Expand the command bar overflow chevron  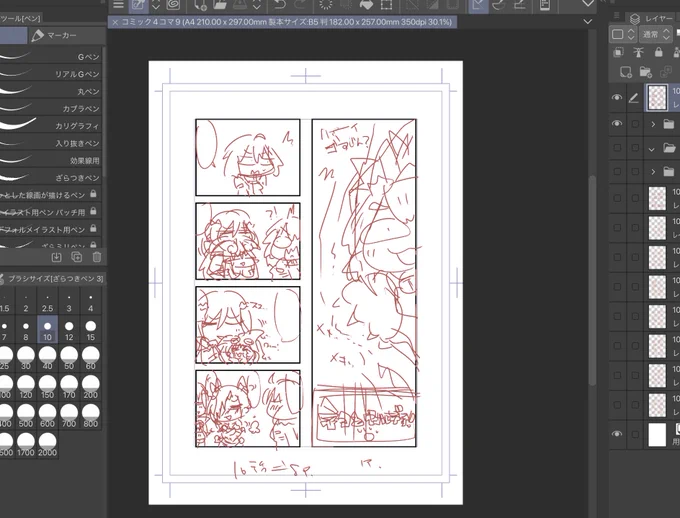point(588,4)
